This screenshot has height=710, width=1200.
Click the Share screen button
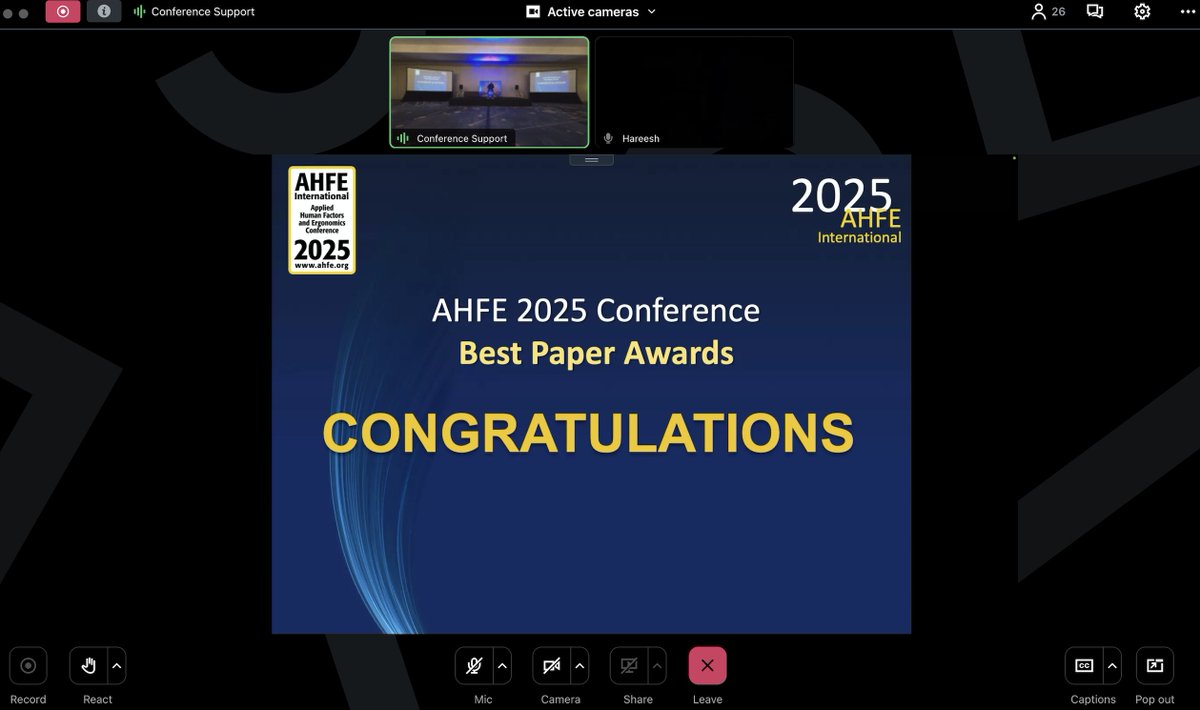[x=629, y=666]
